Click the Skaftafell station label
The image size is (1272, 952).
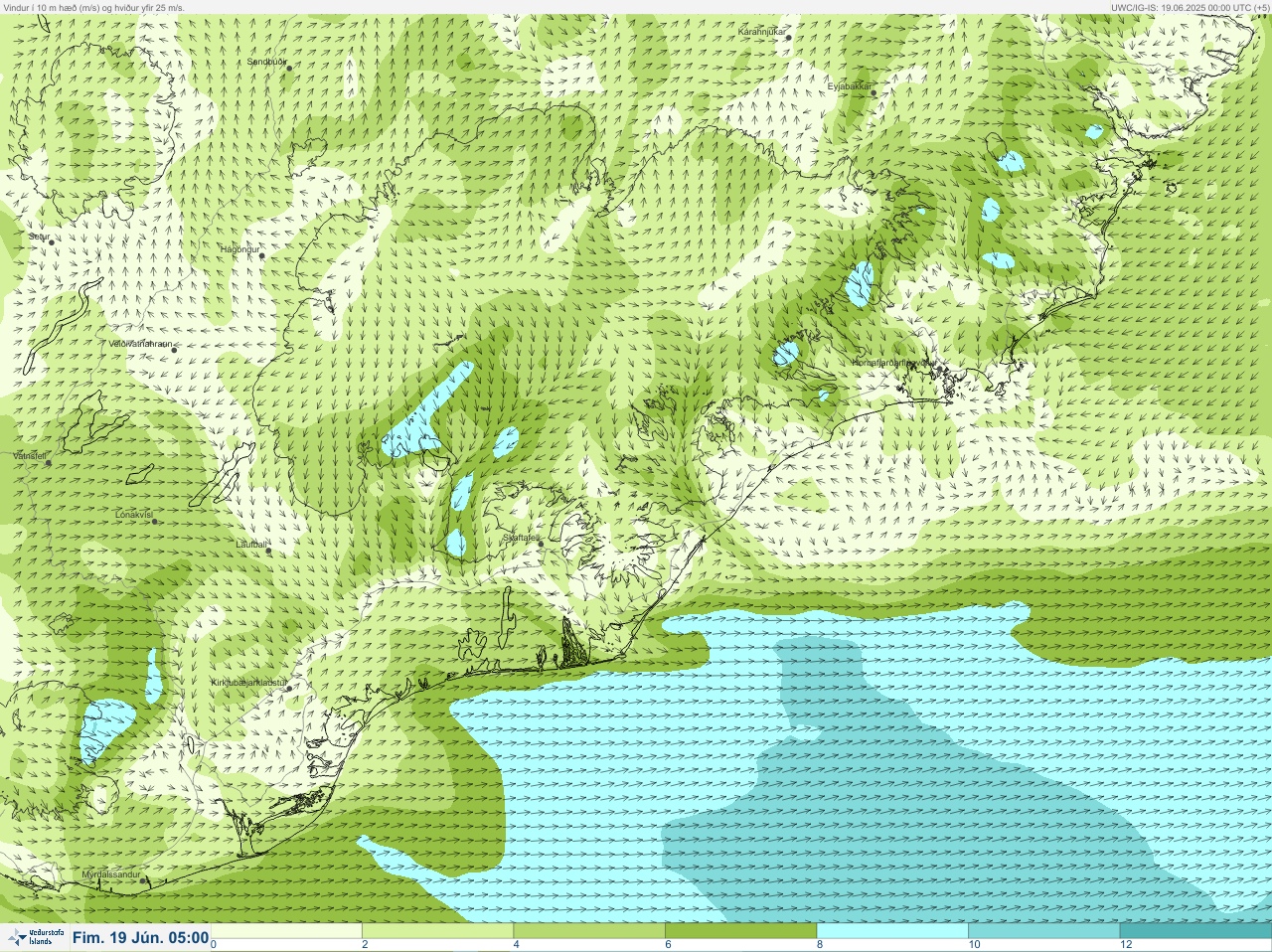tap(521, 538)
